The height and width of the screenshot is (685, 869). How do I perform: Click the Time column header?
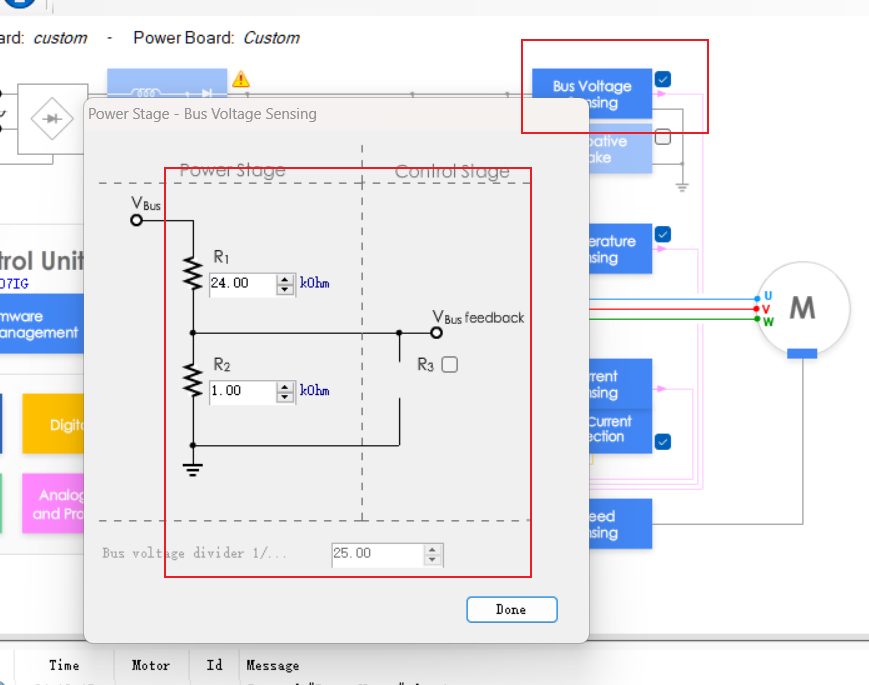[64, 665]
